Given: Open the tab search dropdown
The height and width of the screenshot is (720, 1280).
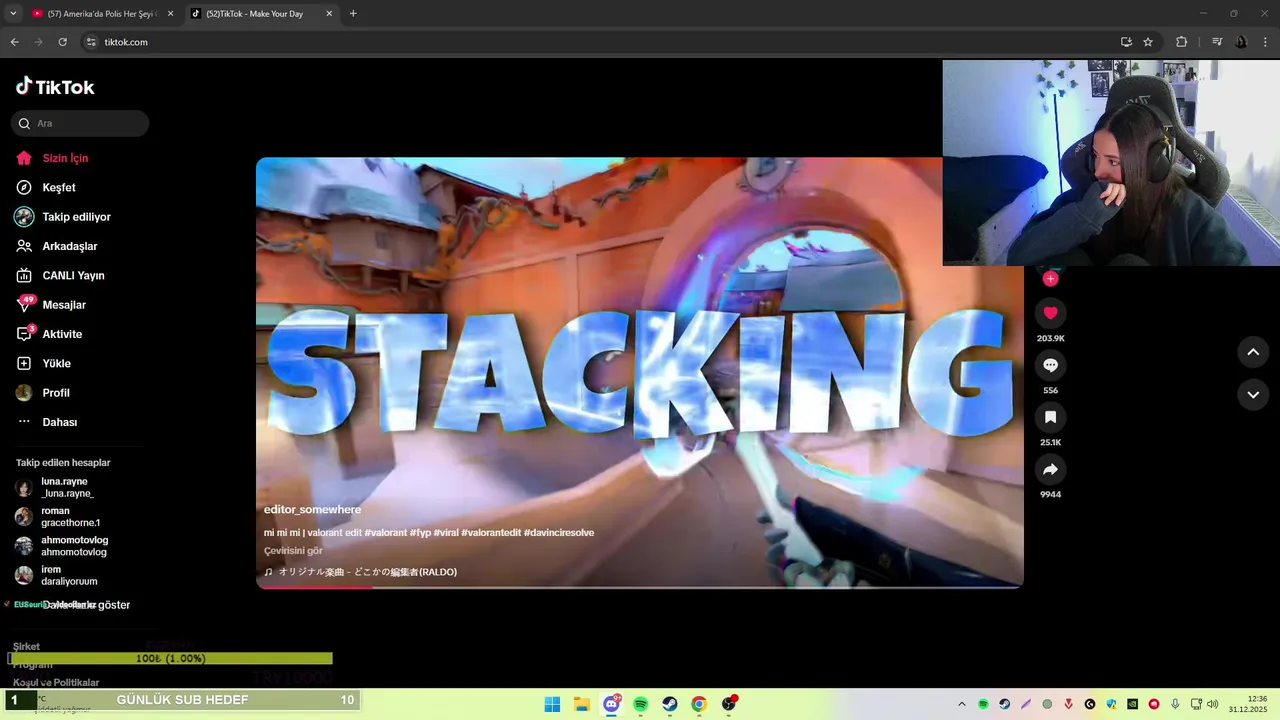Looking at the screenshot, I should (x=13, y=14).
